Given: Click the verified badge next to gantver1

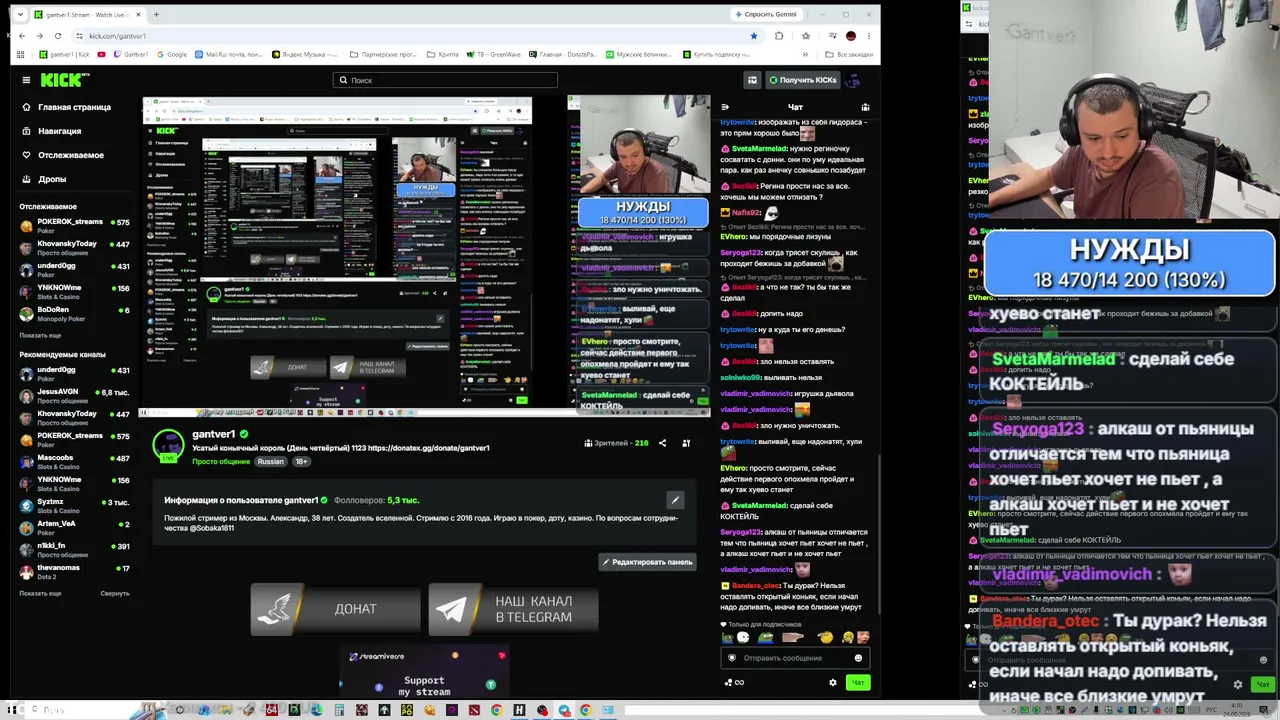Looking at the screenshot, I should pos(244,435).
